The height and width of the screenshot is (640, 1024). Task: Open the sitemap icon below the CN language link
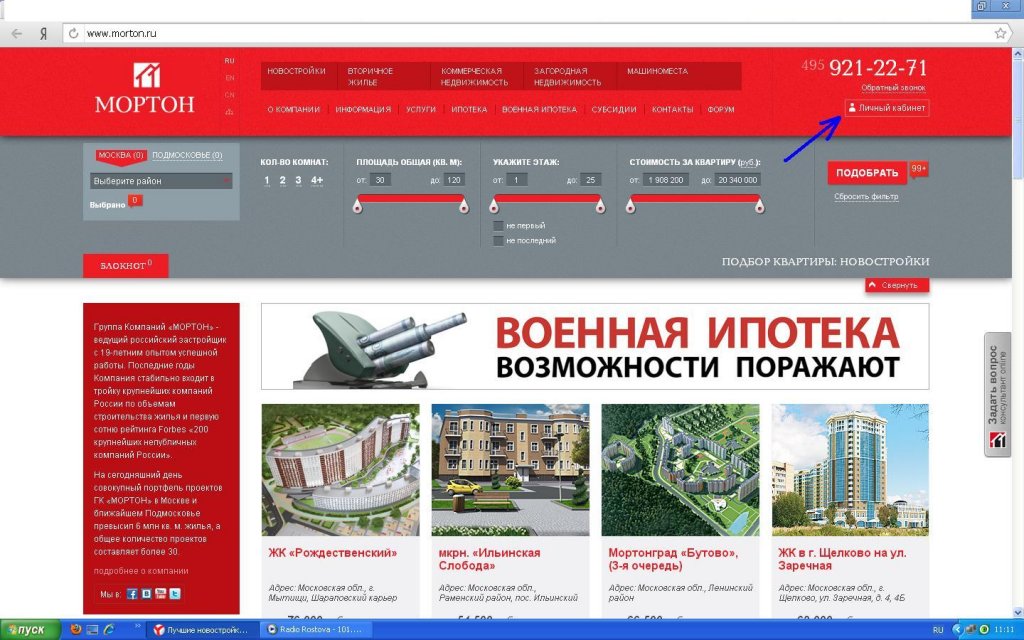[229, 112]
